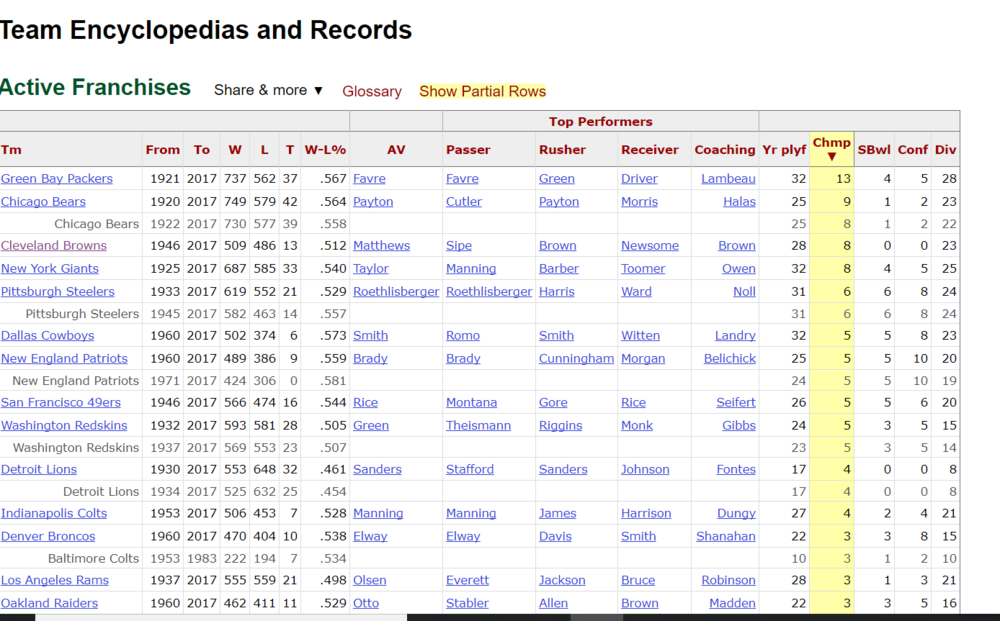Screen dimensions: 1000x621
Task: Click rusher Riggins link
Action: point(561,425)
